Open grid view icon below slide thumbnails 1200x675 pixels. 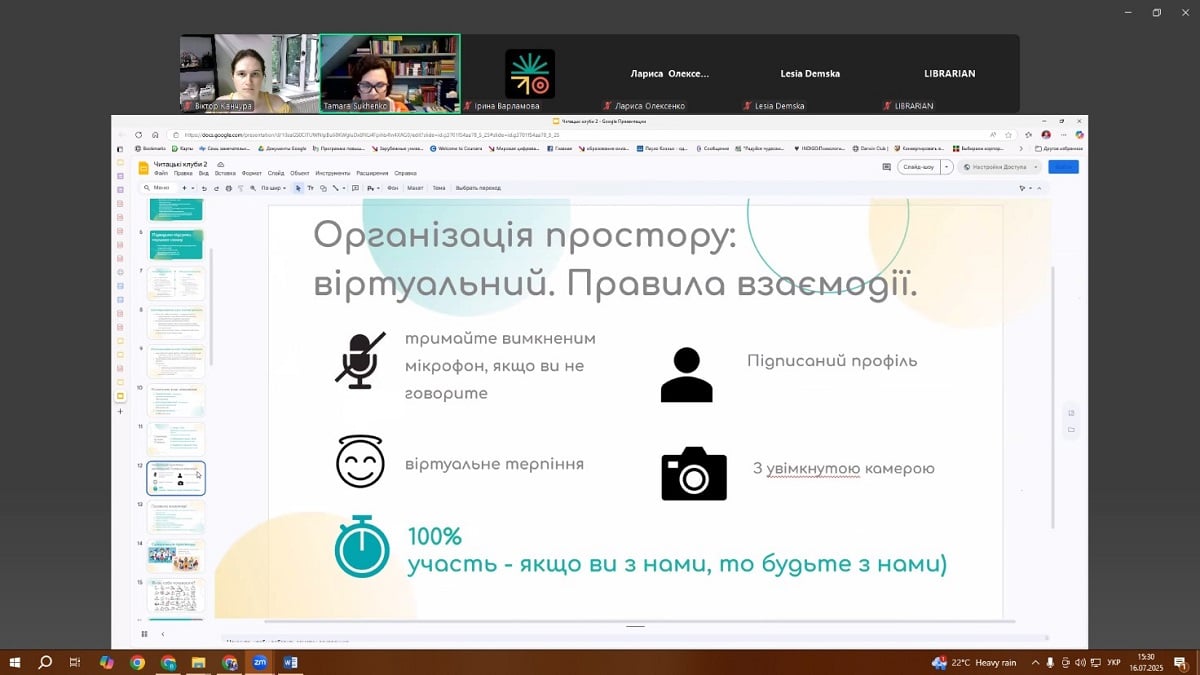coord(144,633)
